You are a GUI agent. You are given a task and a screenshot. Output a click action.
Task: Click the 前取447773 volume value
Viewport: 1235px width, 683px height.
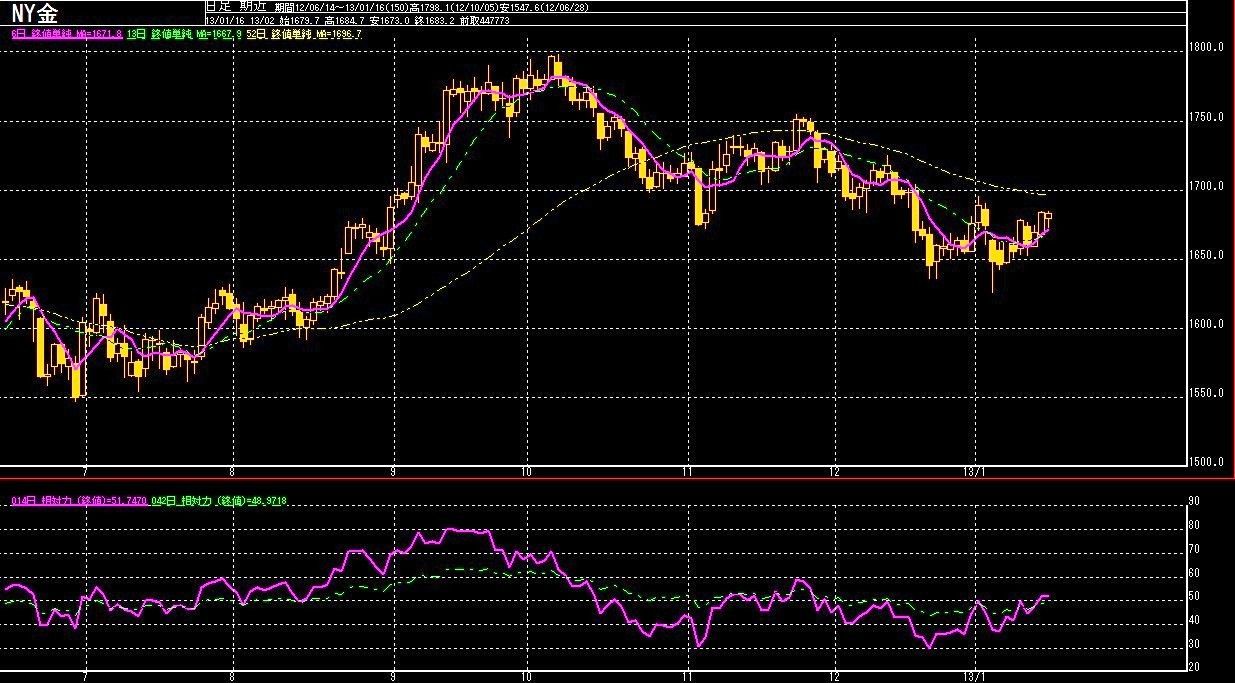484,20
